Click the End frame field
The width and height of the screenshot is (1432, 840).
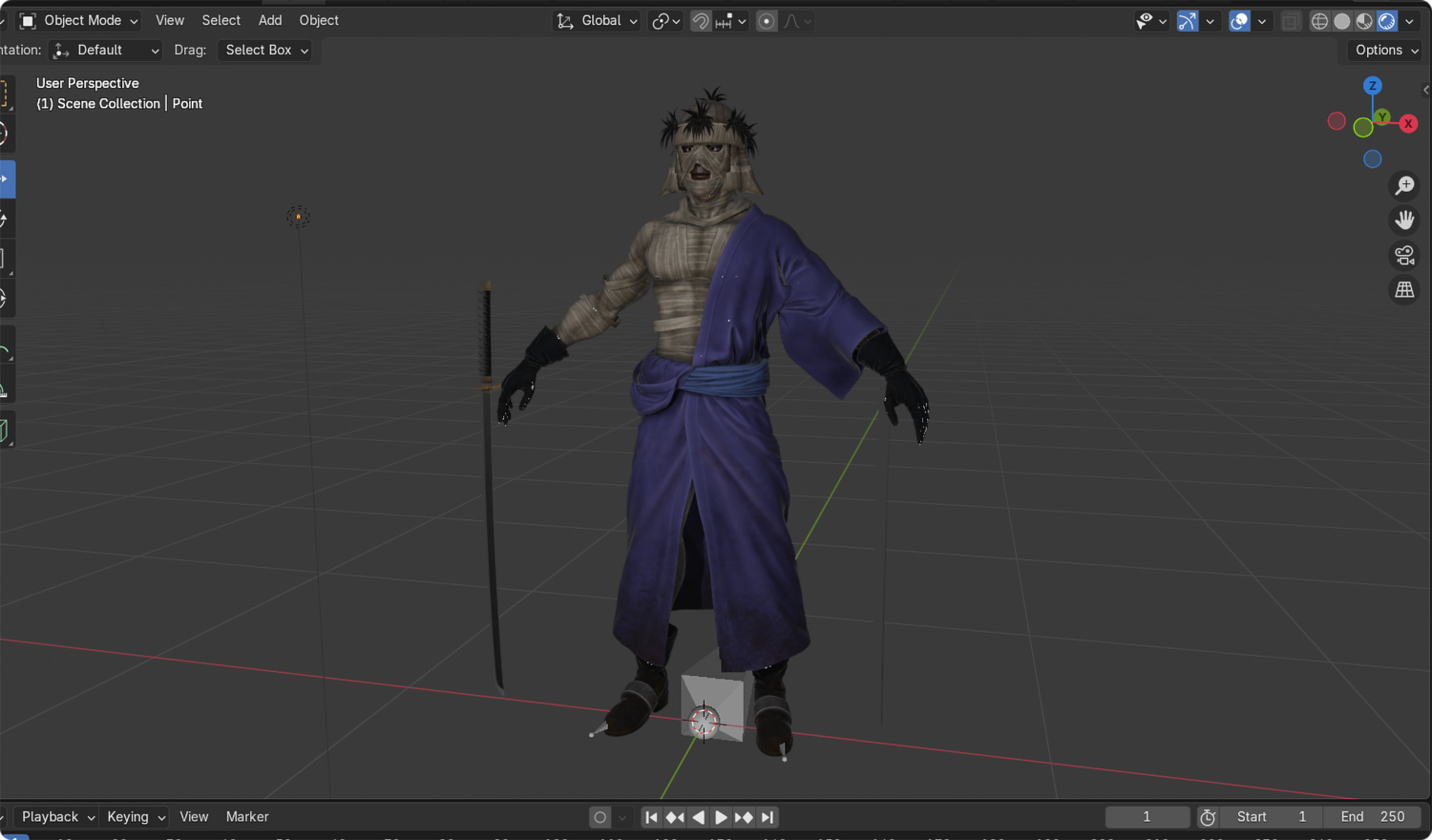click(x=1373, y=817)
